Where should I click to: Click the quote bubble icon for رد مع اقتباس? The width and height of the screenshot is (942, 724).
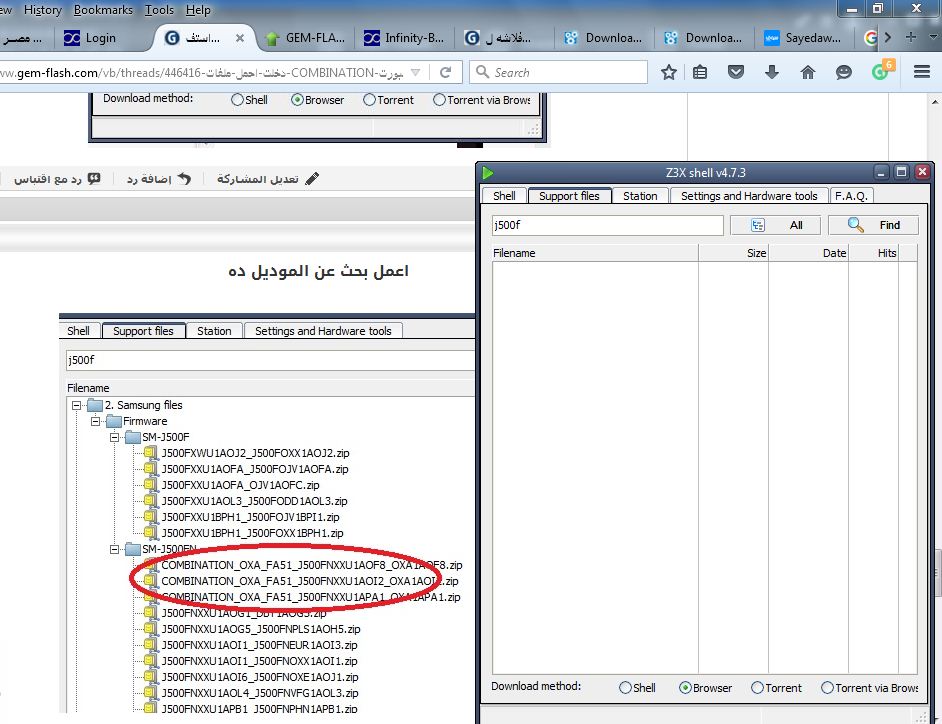[94, 178]
